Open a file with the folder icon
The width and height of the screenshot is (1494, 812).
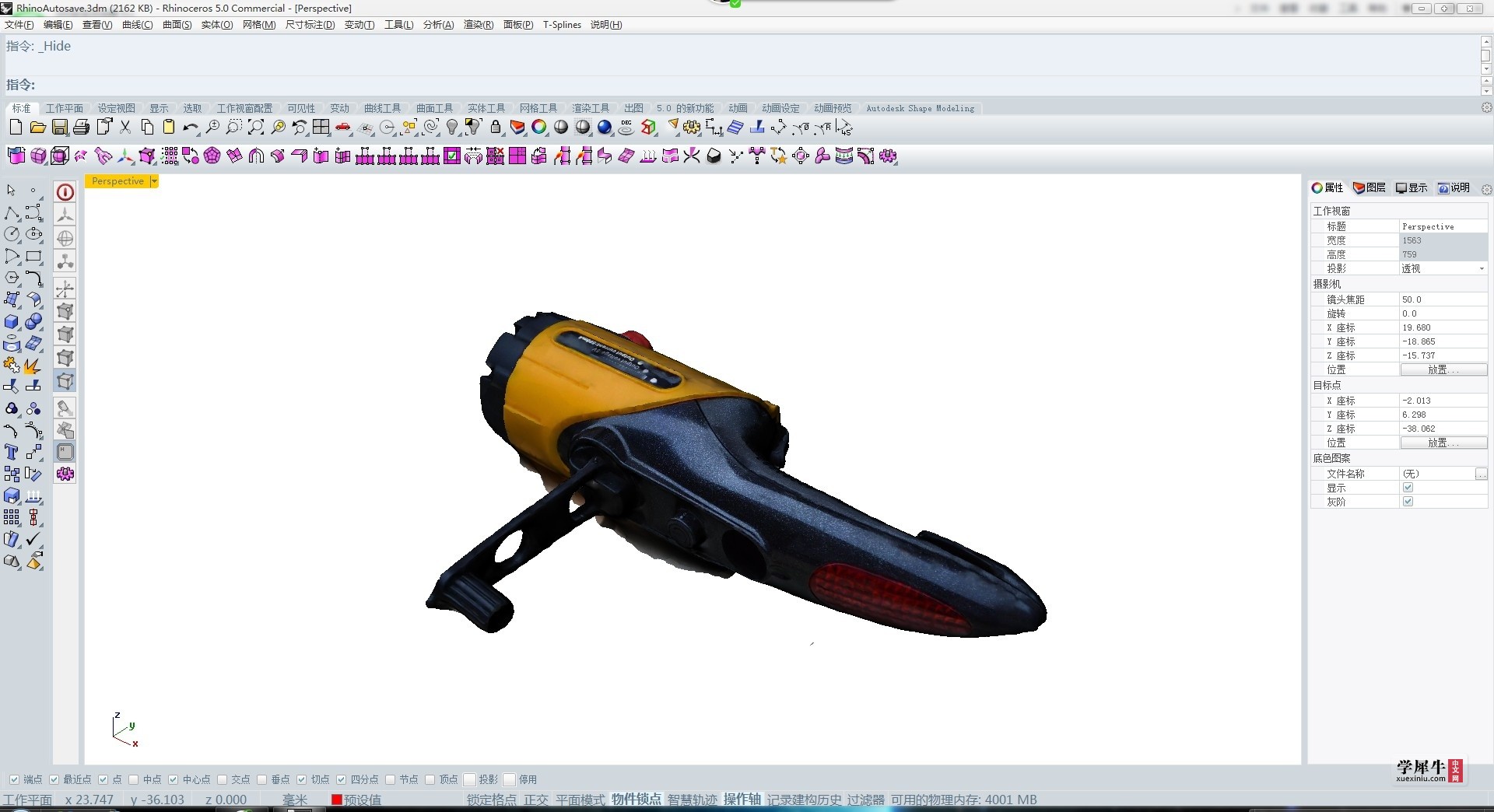37,128
